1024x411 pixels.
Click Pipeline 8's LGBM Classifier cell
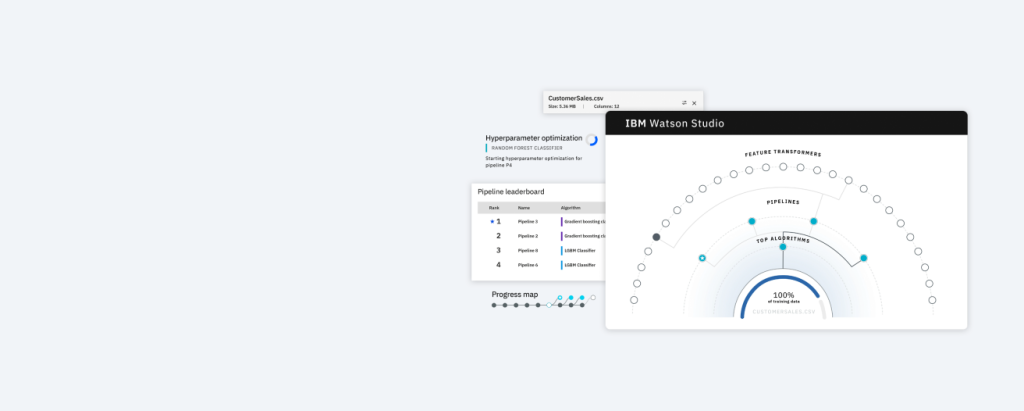tap(579, 250)
